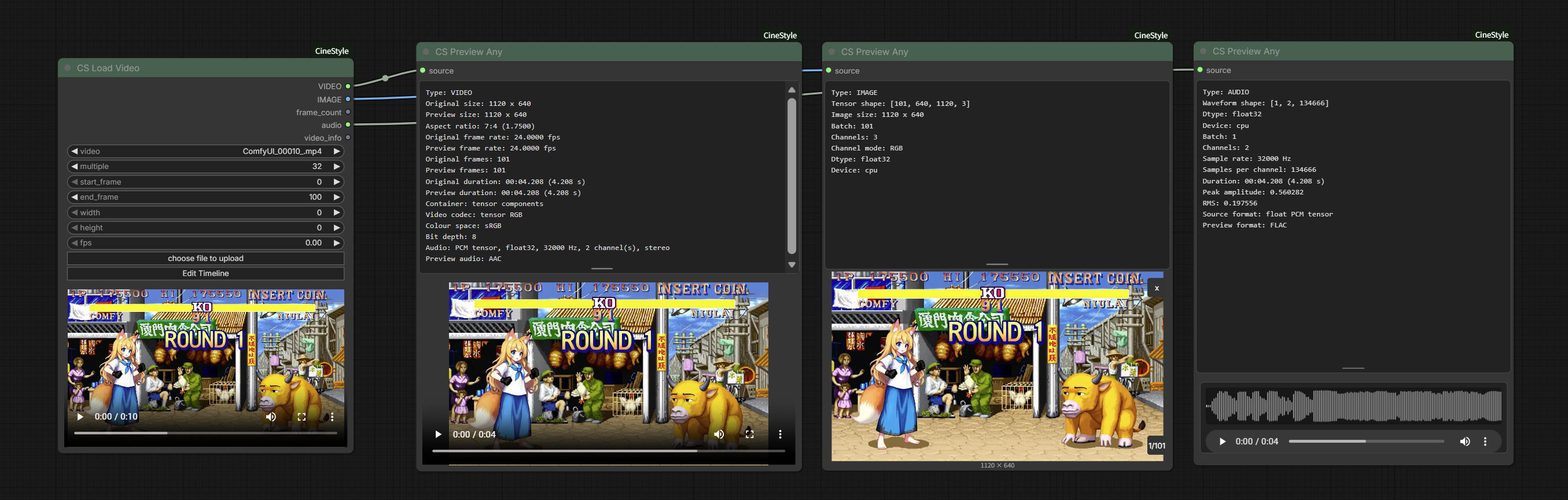Click the 'Aspect ratio: 7:4 (1.7500)' line

[480, 126]
